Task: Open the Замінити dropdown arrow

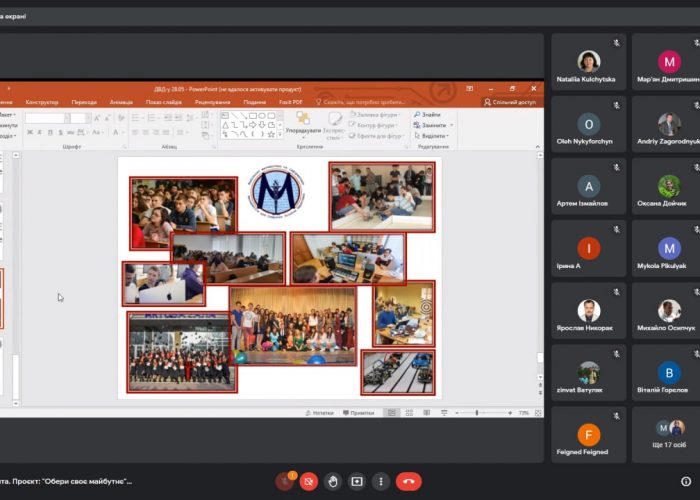Action: (x=449, y=125)
